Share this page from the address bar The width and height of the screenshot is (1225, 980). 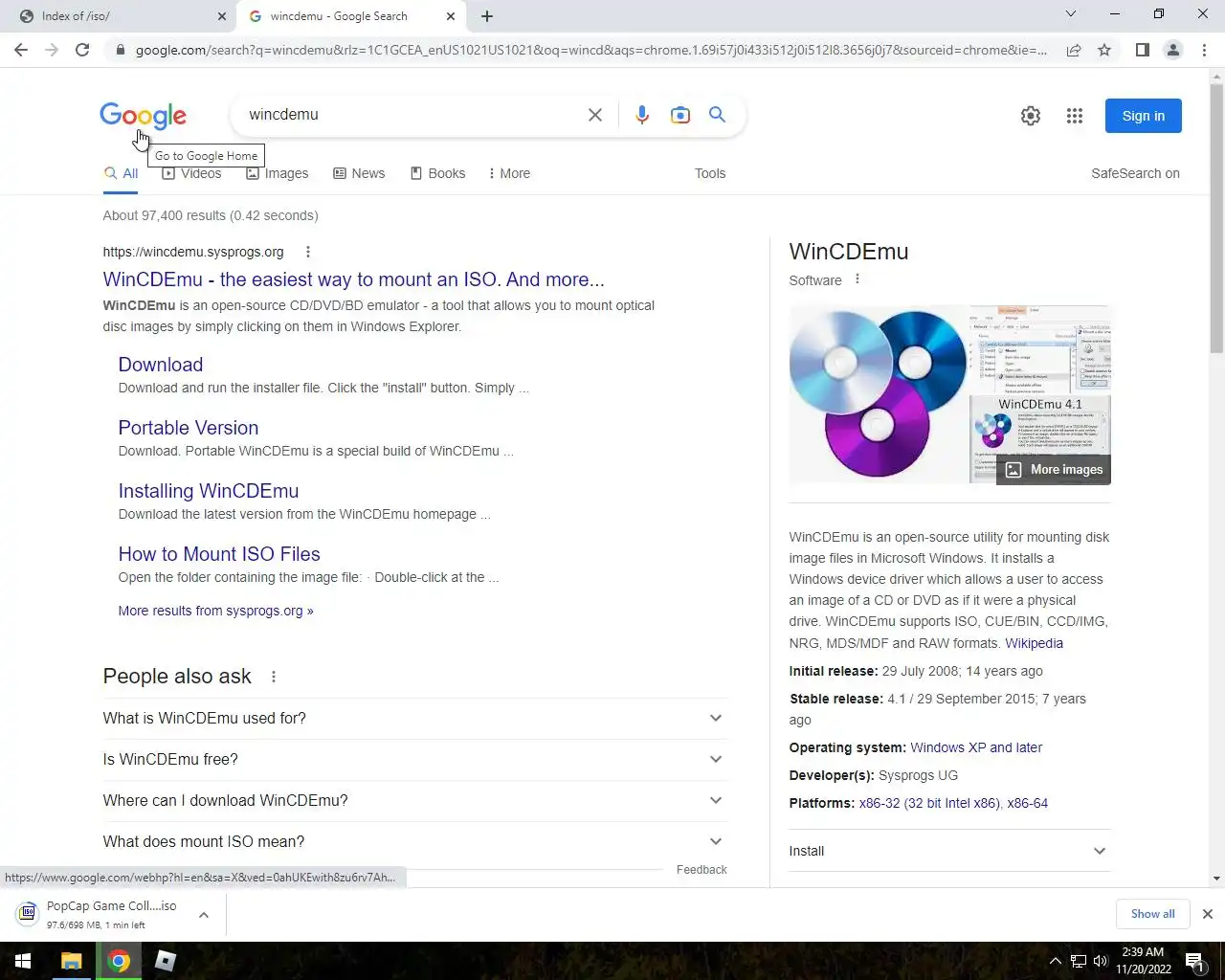1074,50
